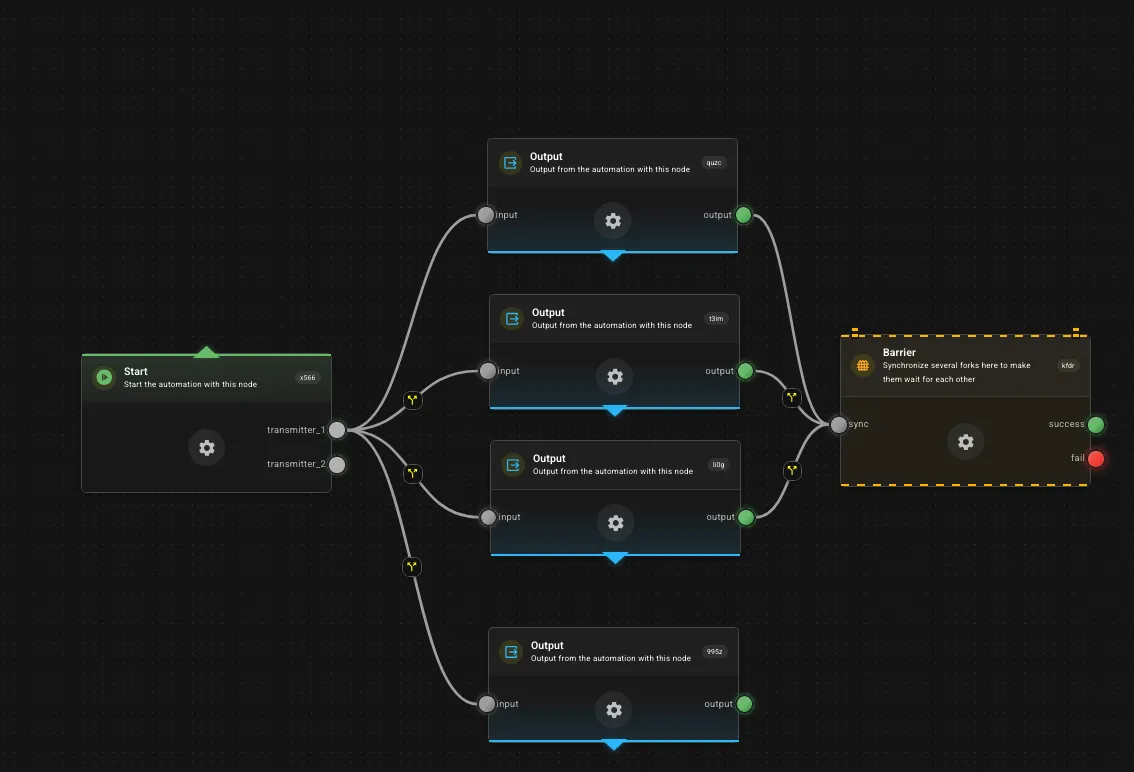The height and width of the screenshot is (772, 1134).
Task: Select fork icon on wire into 995z input
Action: point(412,567)
